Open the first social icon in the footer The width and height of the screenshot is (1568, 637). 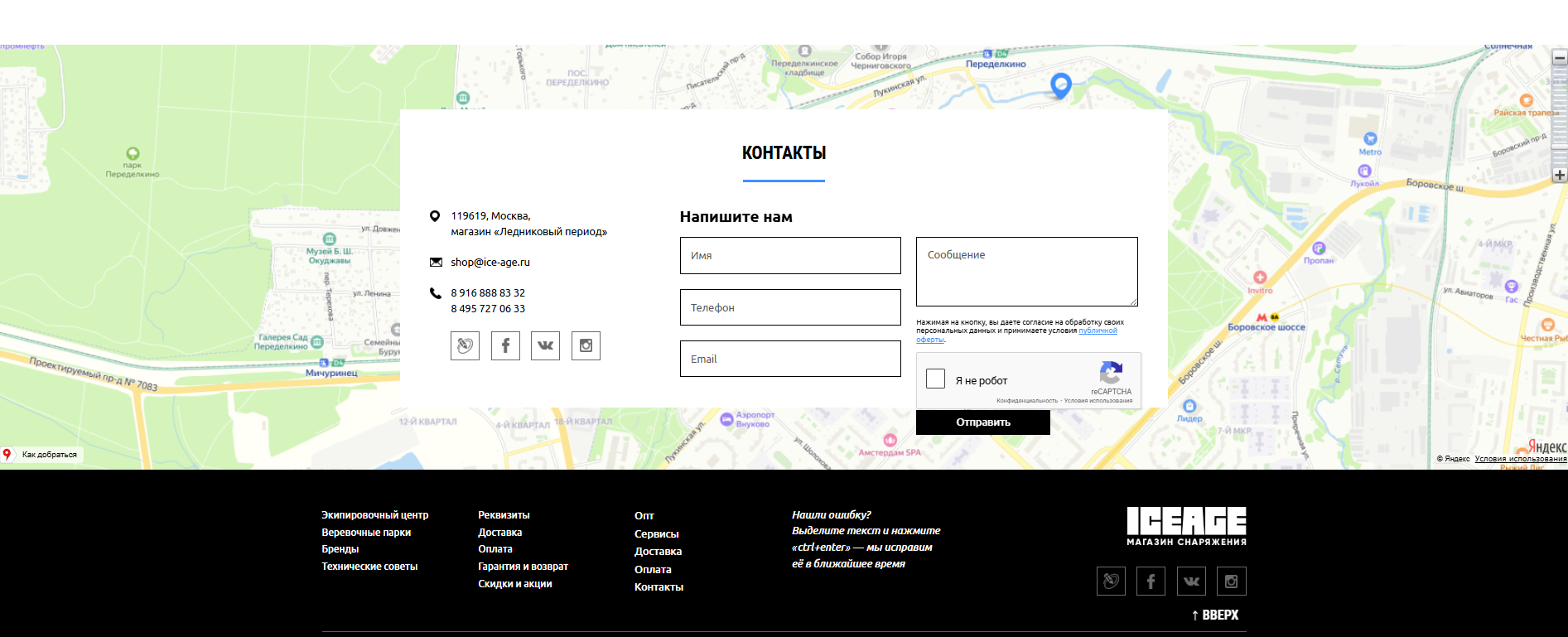(1111, 581)
